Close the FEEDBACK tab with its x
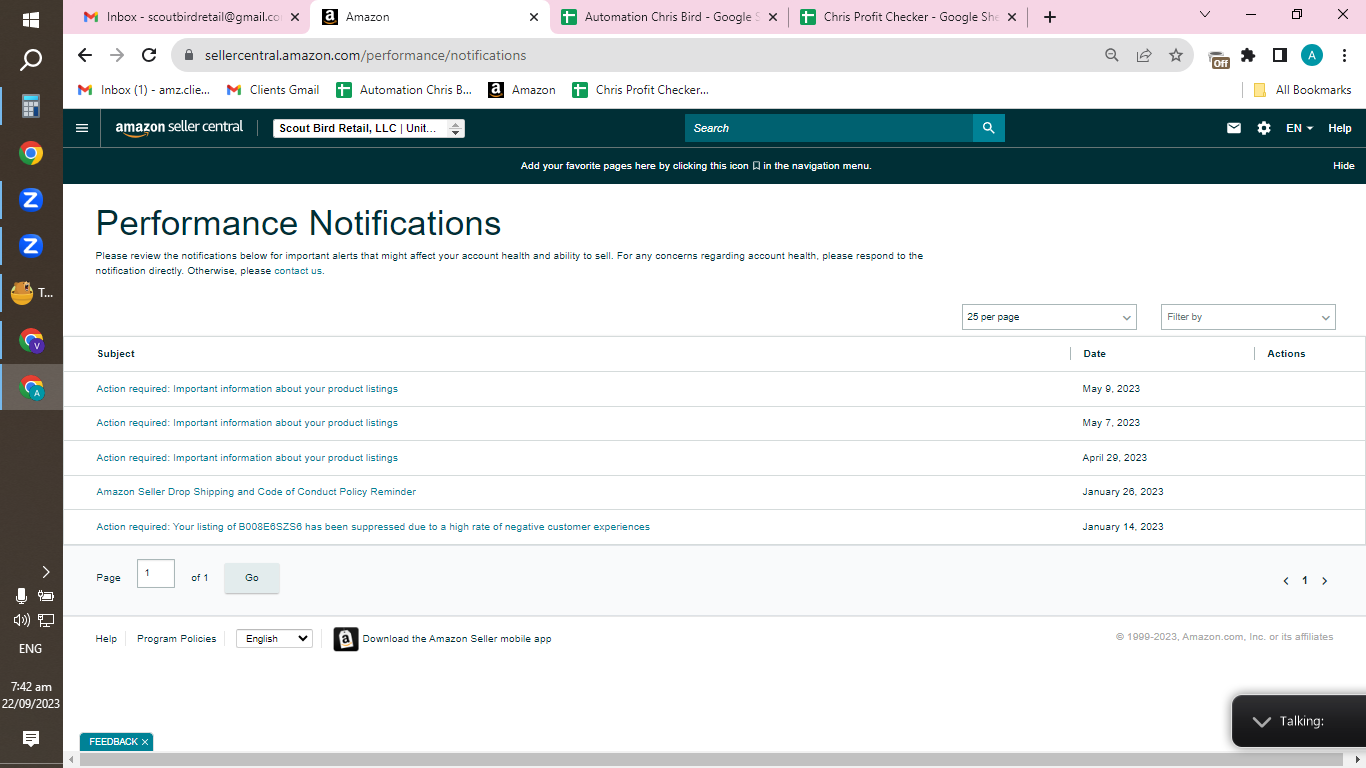 click(x=145, y=742)
